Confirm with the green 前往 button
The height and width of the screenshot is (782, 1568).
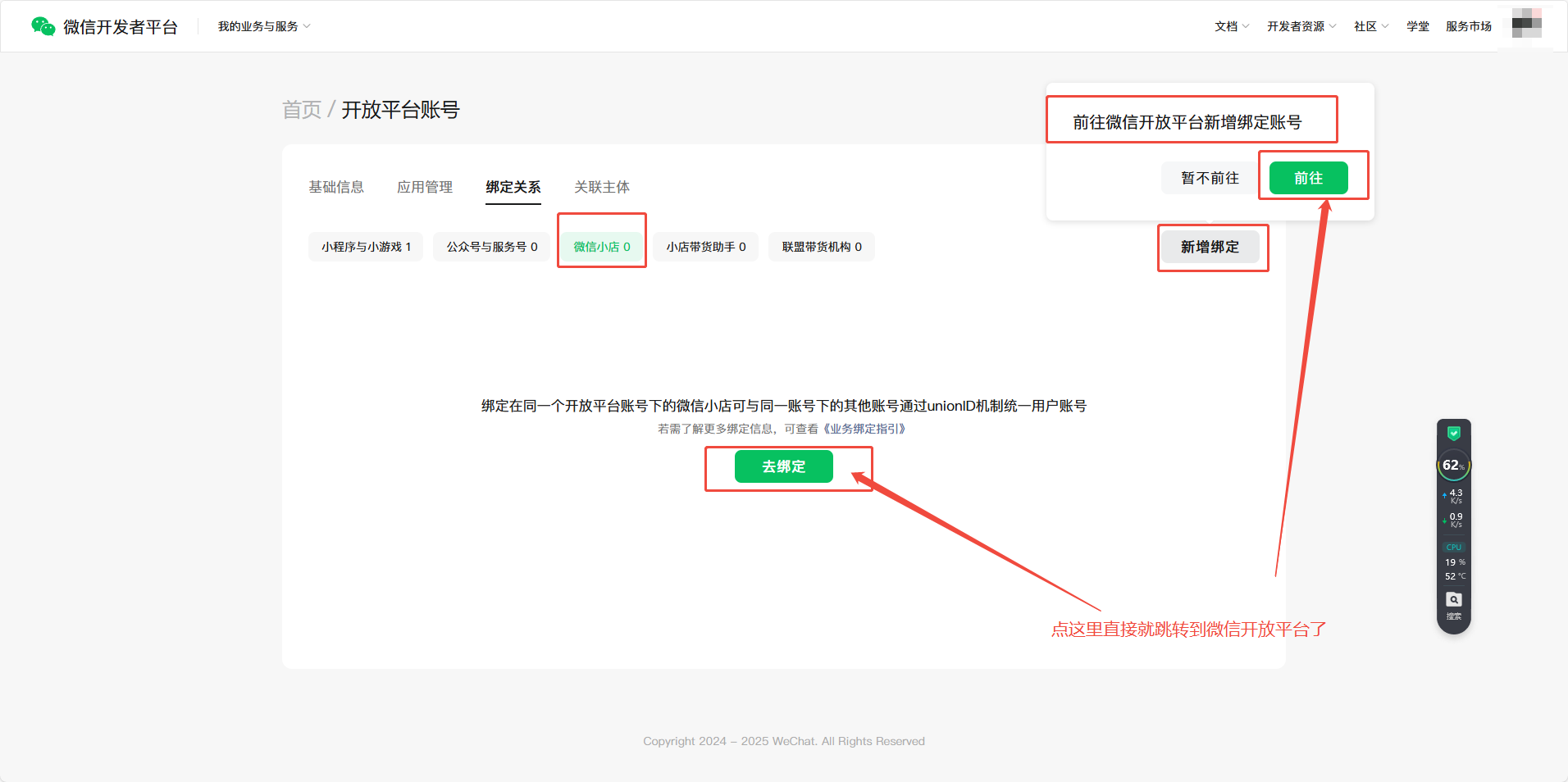(1309, 178)
